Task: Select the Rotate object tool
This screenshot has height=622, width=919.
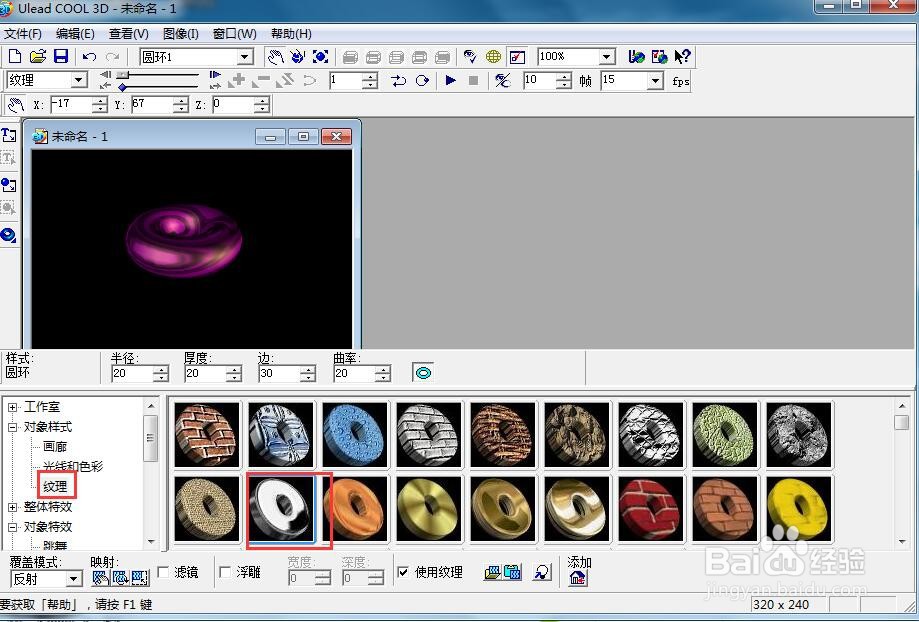Action: 298,57
